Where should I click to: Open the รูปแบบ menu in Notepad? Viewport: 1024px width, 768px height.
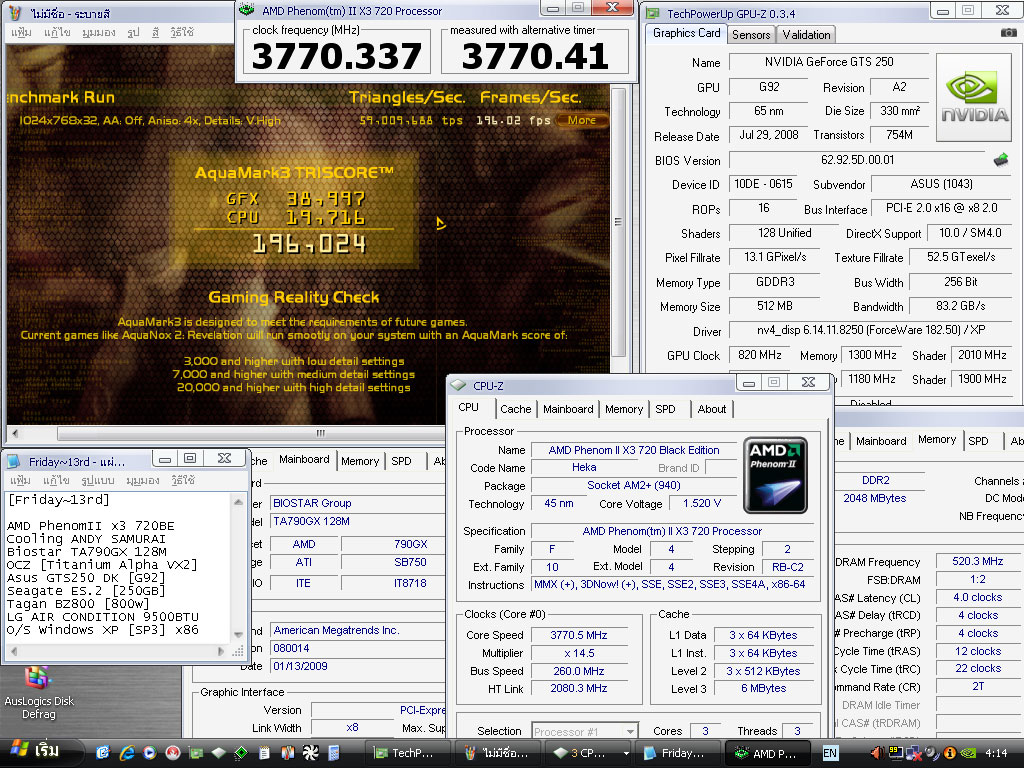click(97, 480)
